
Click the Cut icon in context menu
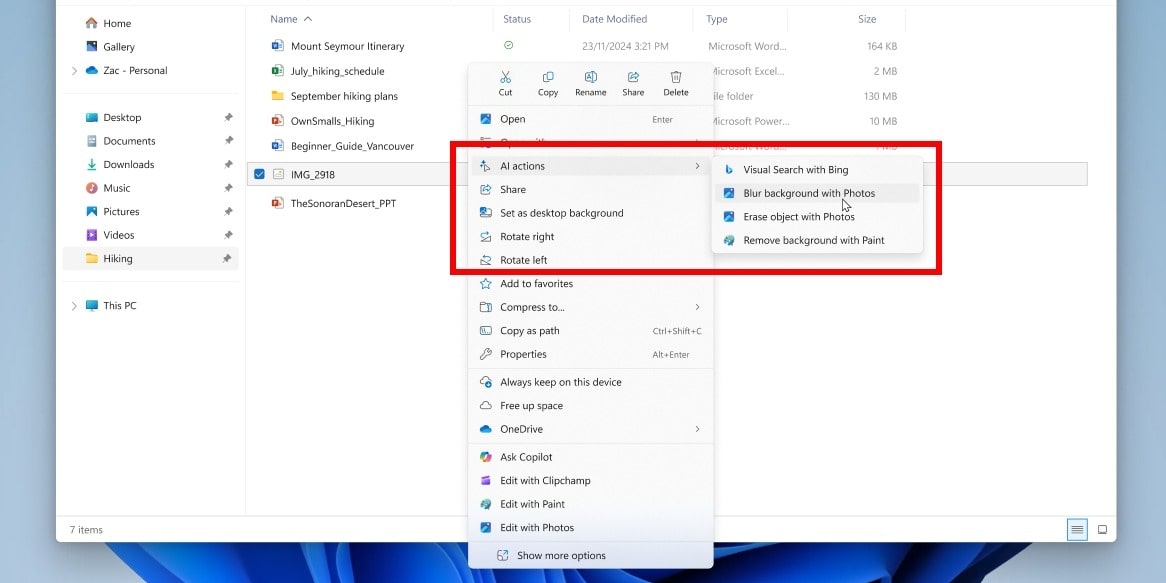click(x=505, y=78)
